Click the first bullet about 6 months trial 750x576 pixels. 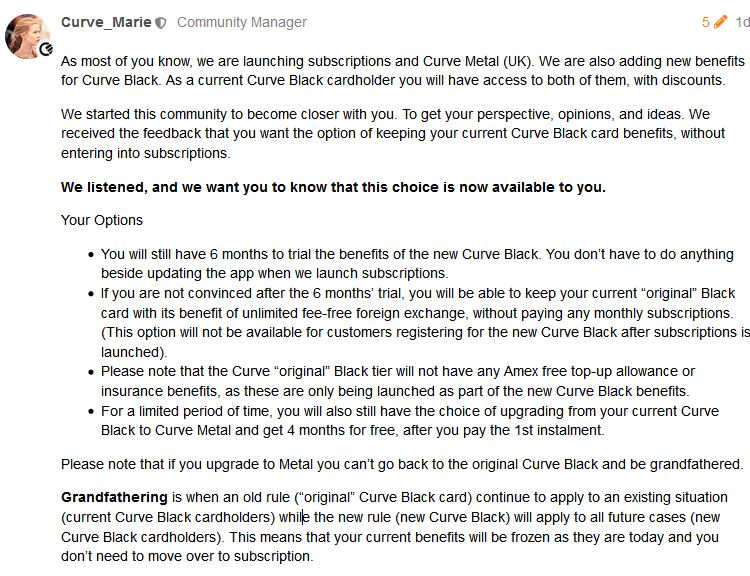pyautogui.click(x=417, y=264)
